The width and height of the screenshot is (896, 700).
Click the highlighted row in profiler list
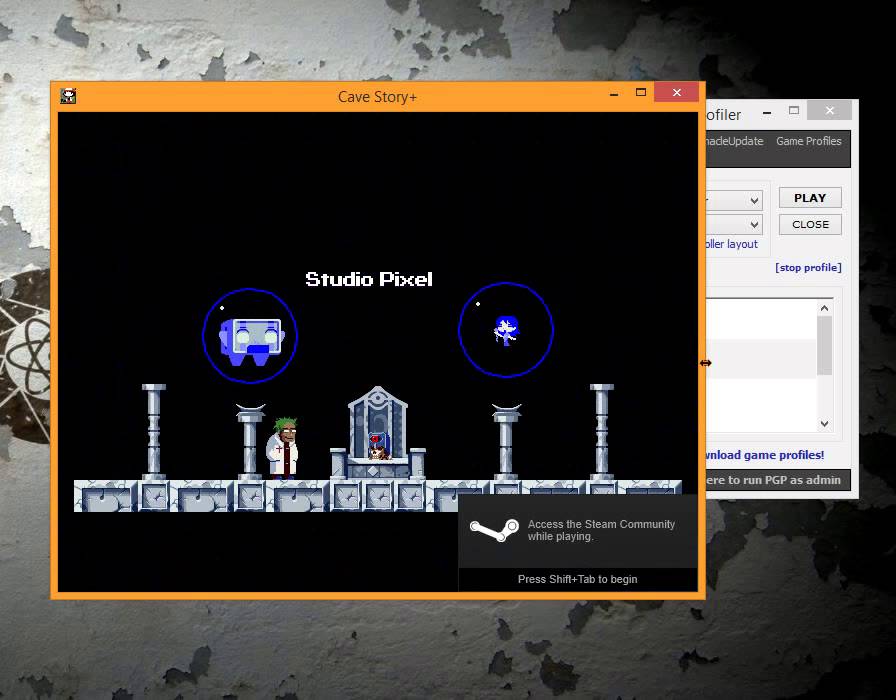[761, 359]
